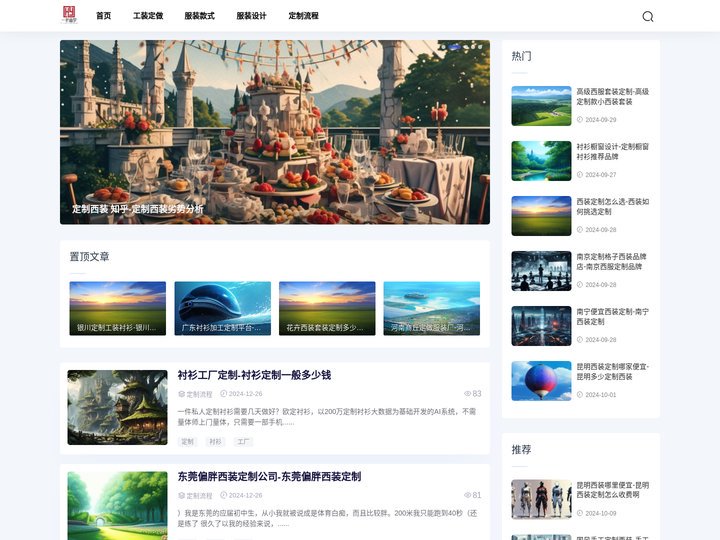Select the active carousel indicator dot

coord(454,47)
